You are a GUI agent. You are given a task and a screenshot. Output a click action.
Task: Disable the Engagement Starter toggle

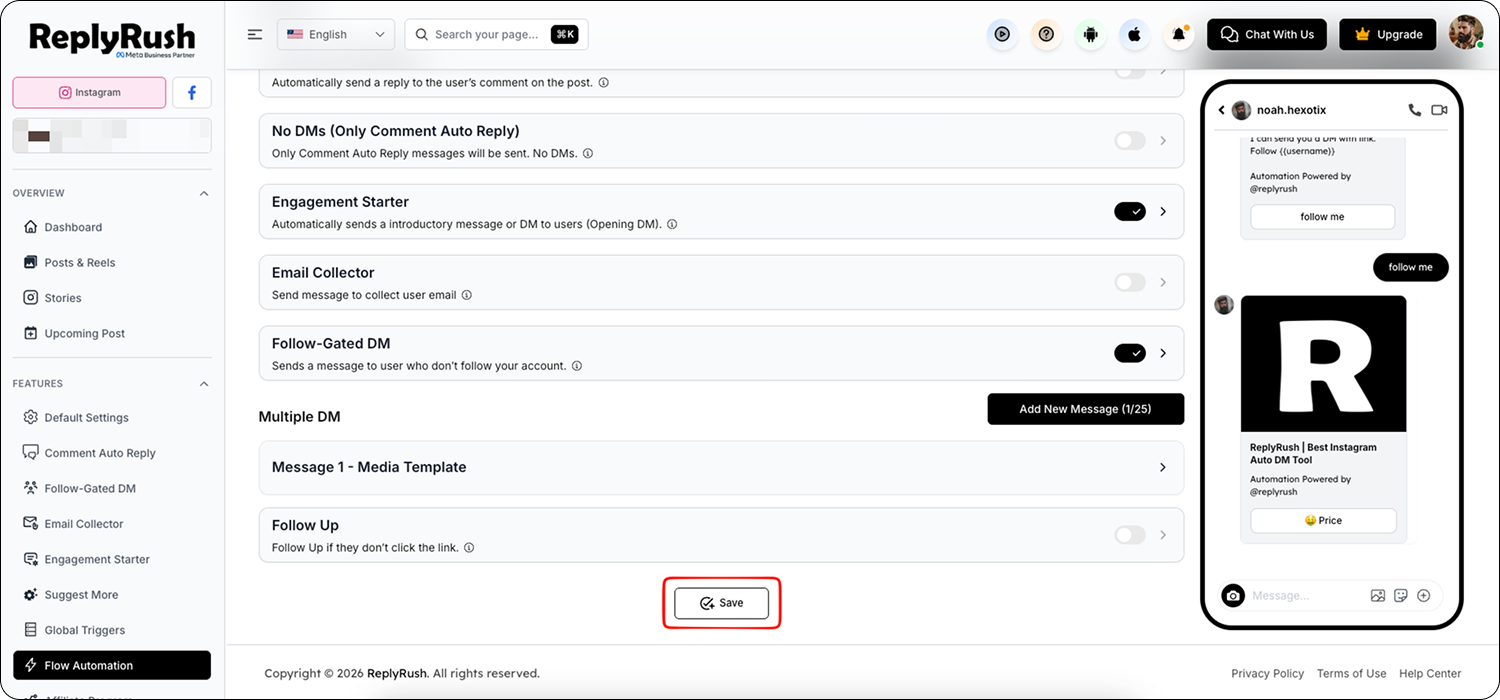pos(1130,212)
